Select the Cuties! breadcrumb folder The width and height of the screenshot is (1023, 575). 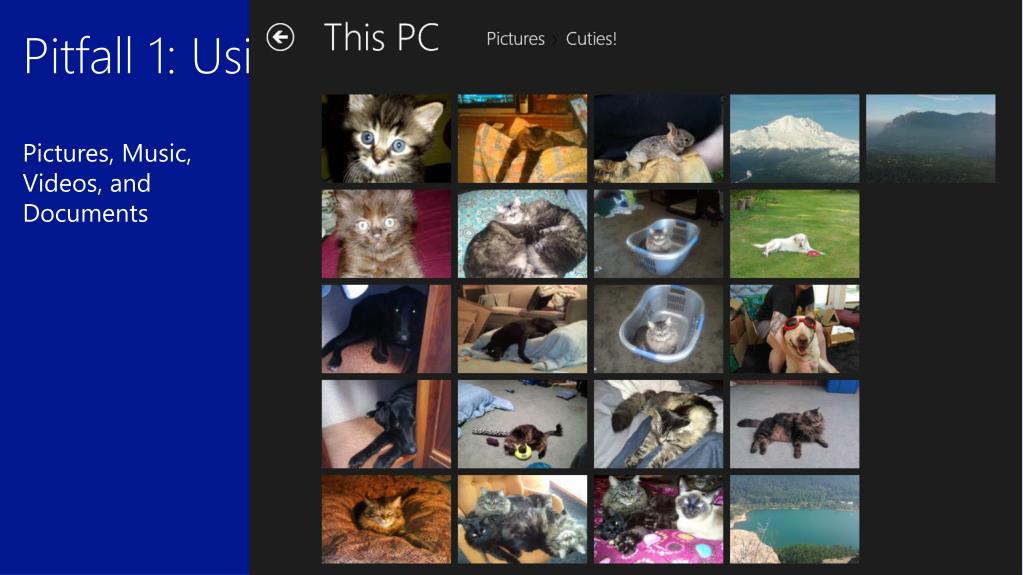[591, 39]
